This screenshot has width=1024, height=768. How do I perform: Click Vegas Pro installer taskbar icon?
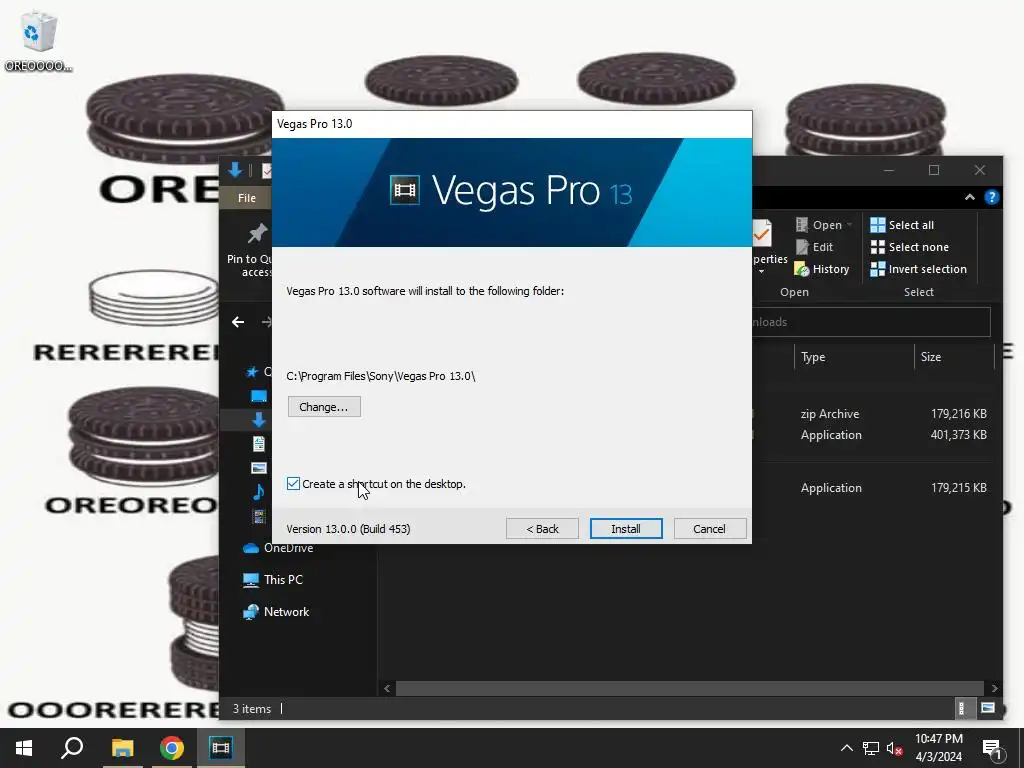point(221,748)
